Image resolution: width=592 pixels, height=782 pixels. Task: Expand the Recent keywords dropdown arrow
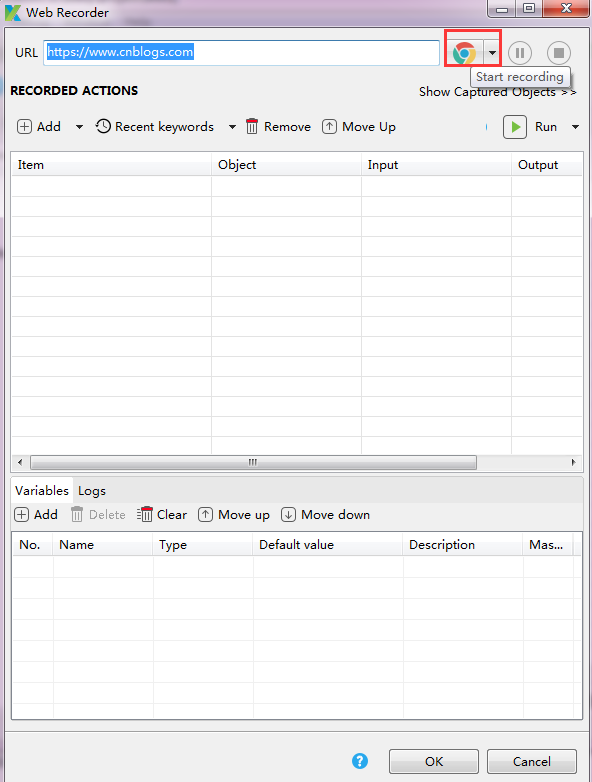(232, 127)
